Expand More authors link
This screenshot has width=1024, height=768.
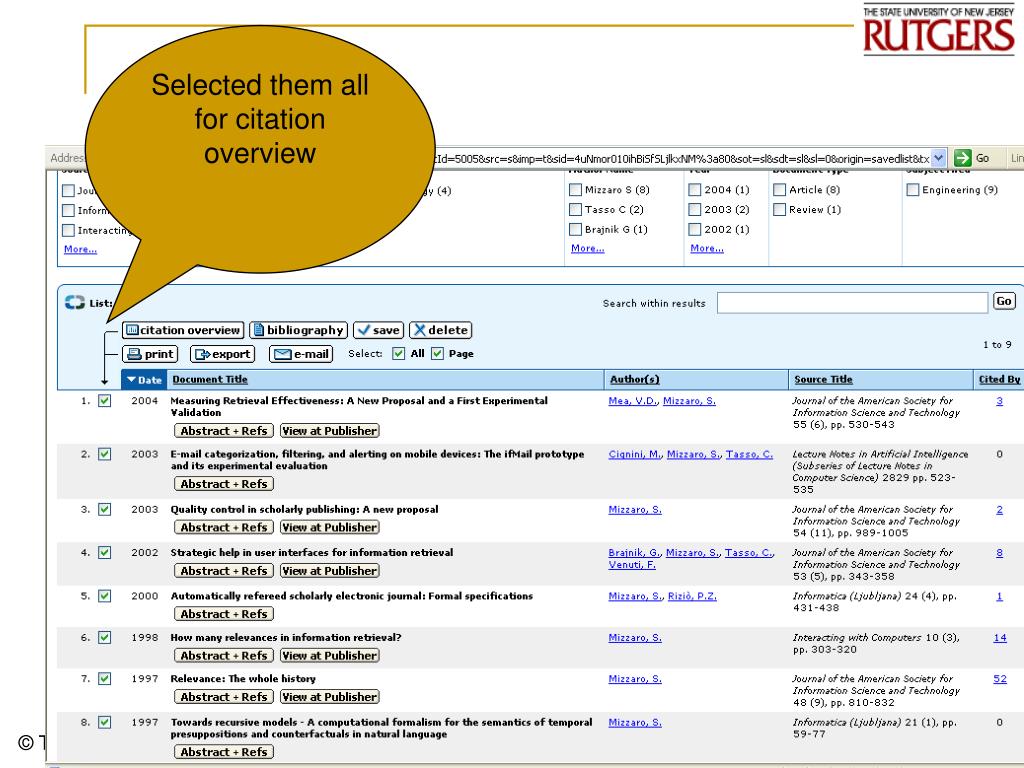[x=587, y=248]
